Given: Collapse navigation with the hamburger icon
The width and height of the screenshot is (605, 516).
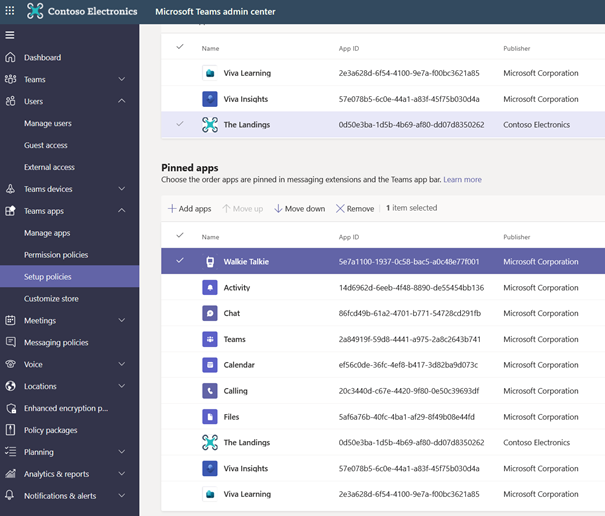Looking at the screenshot, I should pos(10,35).
